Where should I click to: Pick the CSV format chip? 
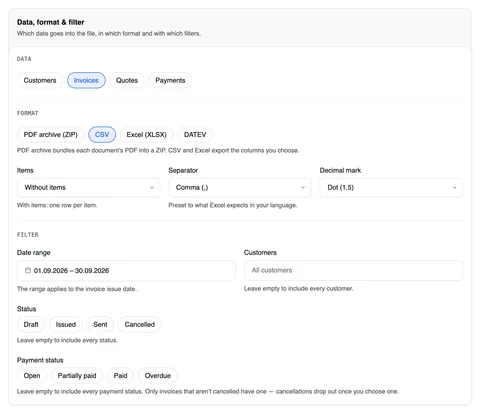point(102,135)
